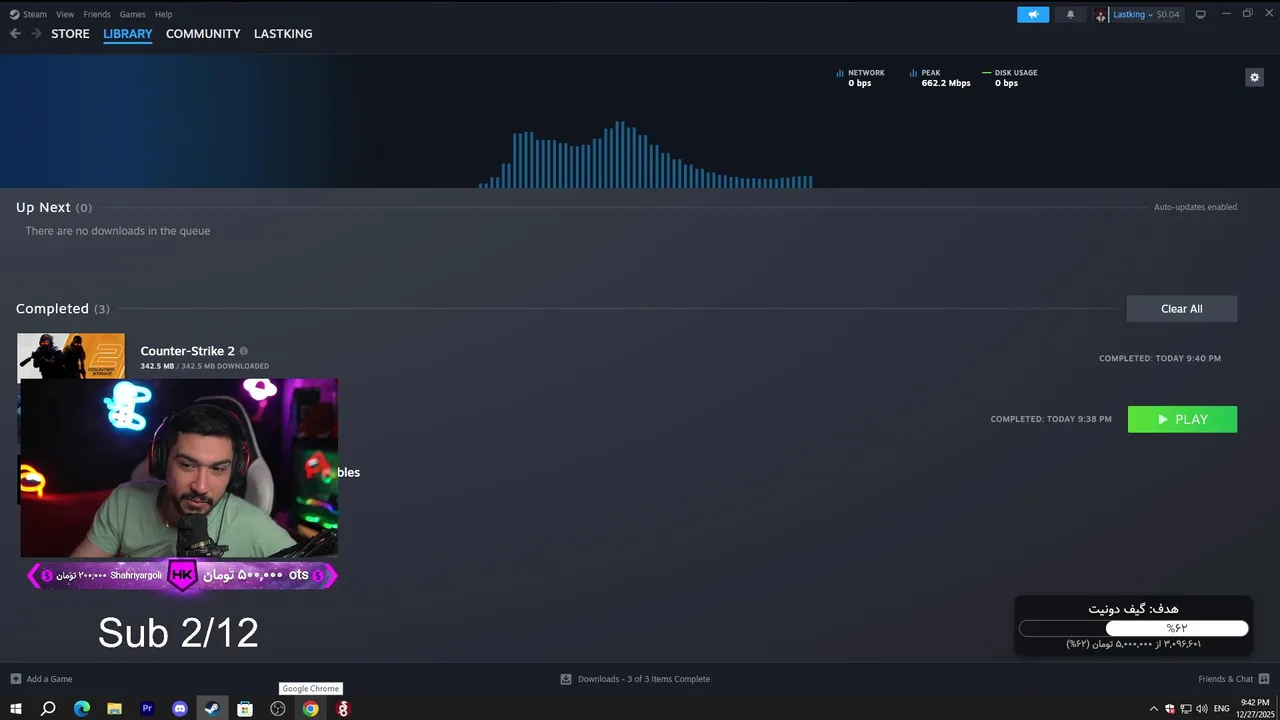Click the download throughput graph
The image size is (1280, 720).
click(646, 154)
